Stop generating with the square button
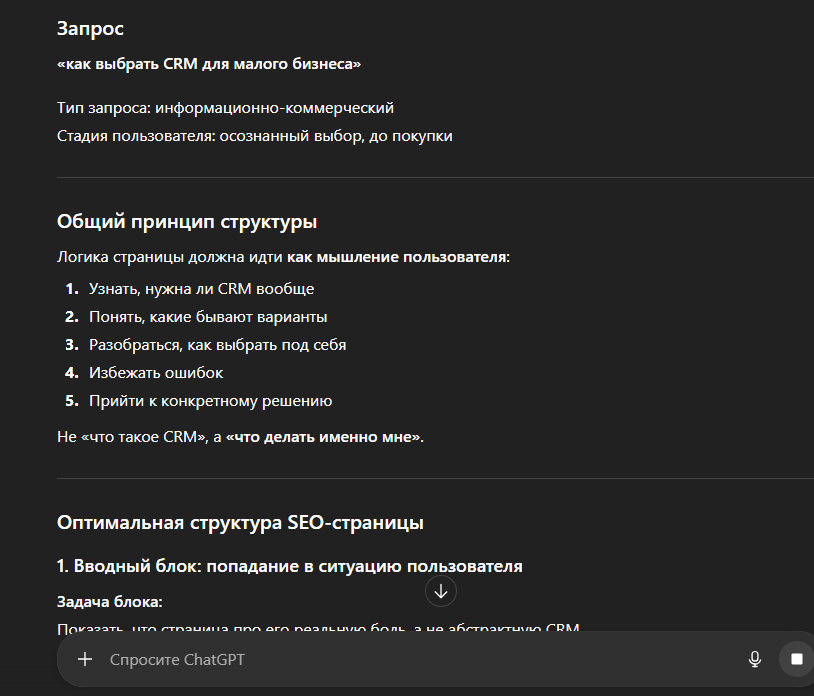The width and height of the screenshot is (814, 696). coord(796,659)
